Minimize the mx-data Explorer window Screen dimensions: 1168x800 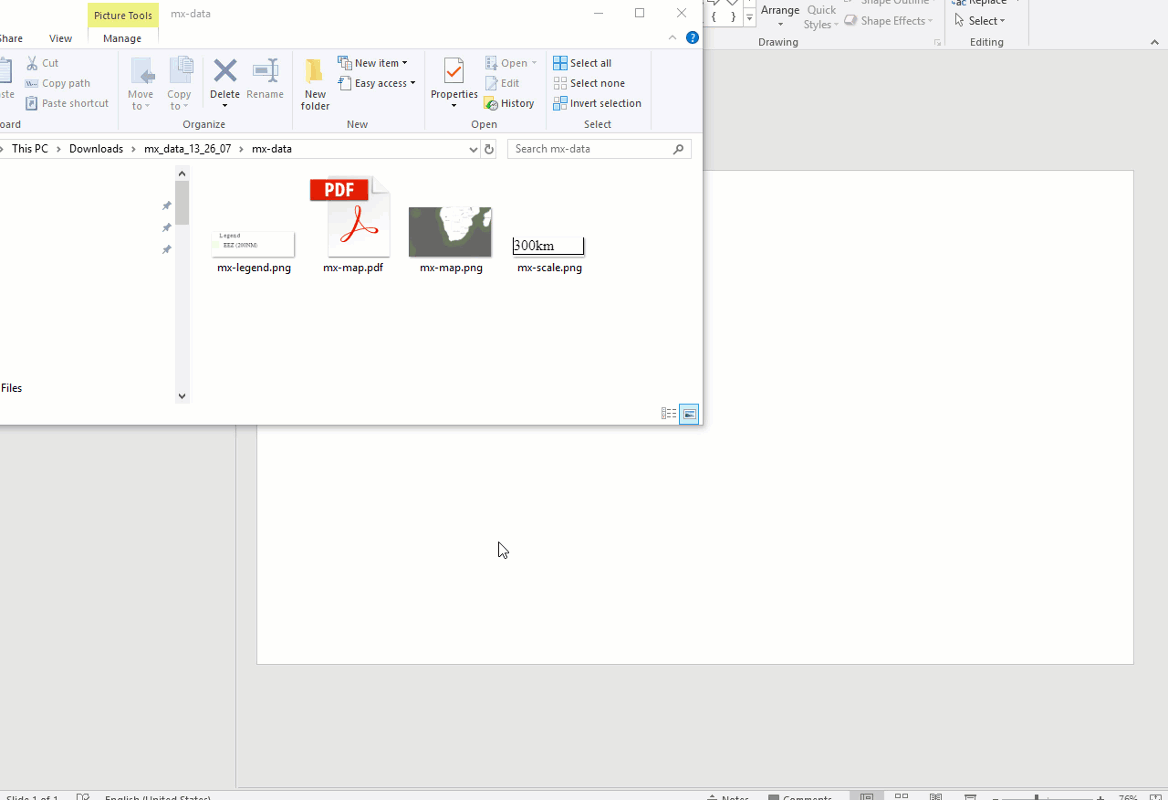(x=598, y=13)
